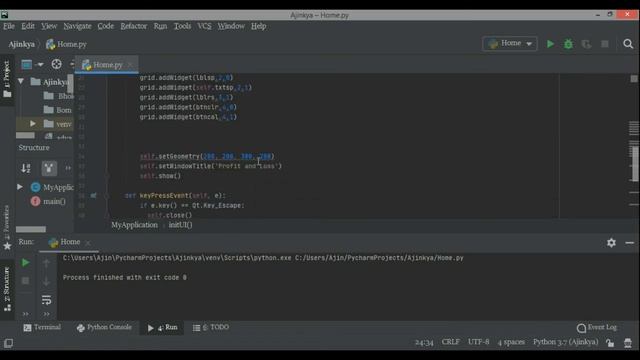Open the Run menu
640x360 pixels.
160,26
